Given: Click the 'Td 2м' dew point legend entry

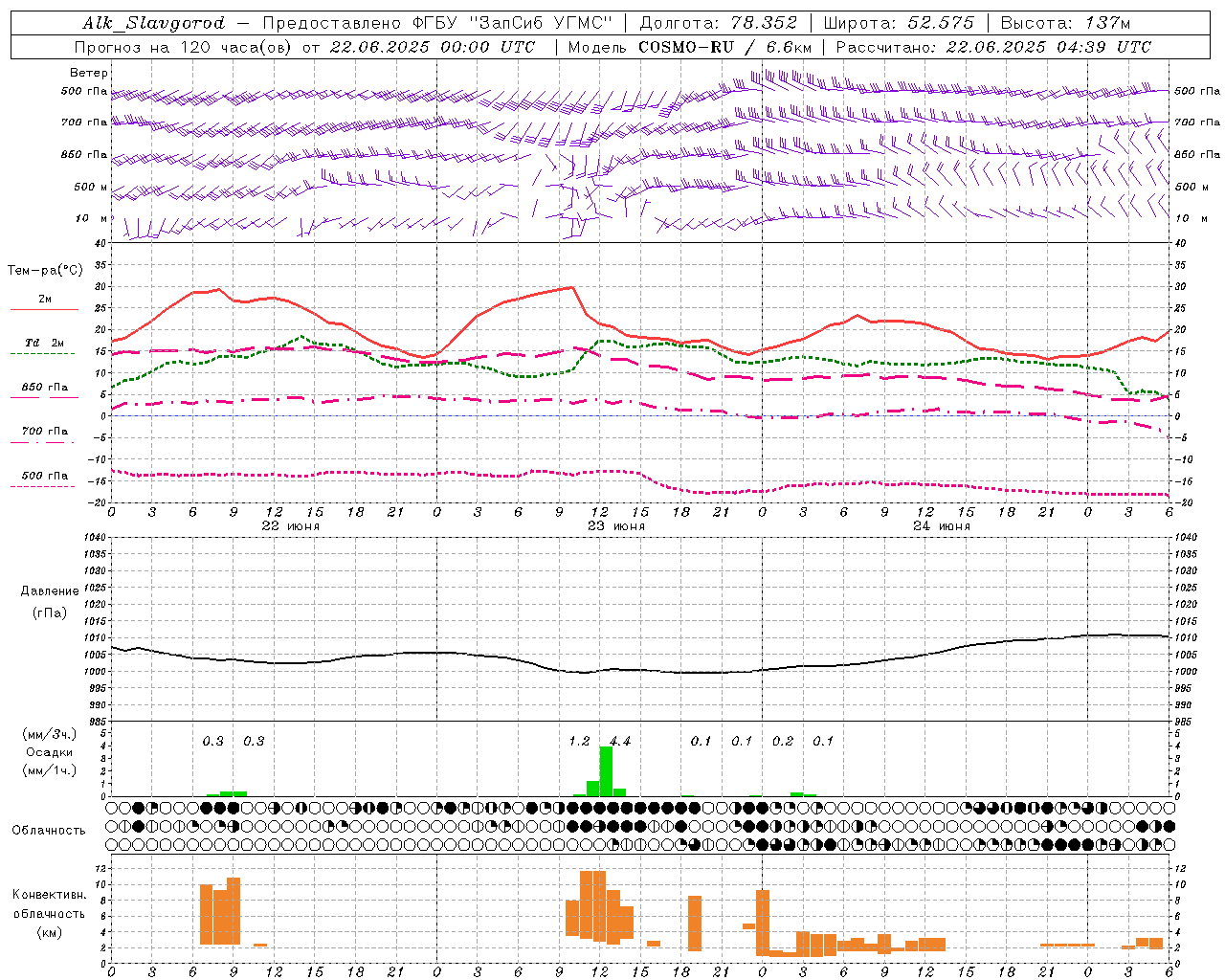Looking at the screenshot, I should click(45, 343).
